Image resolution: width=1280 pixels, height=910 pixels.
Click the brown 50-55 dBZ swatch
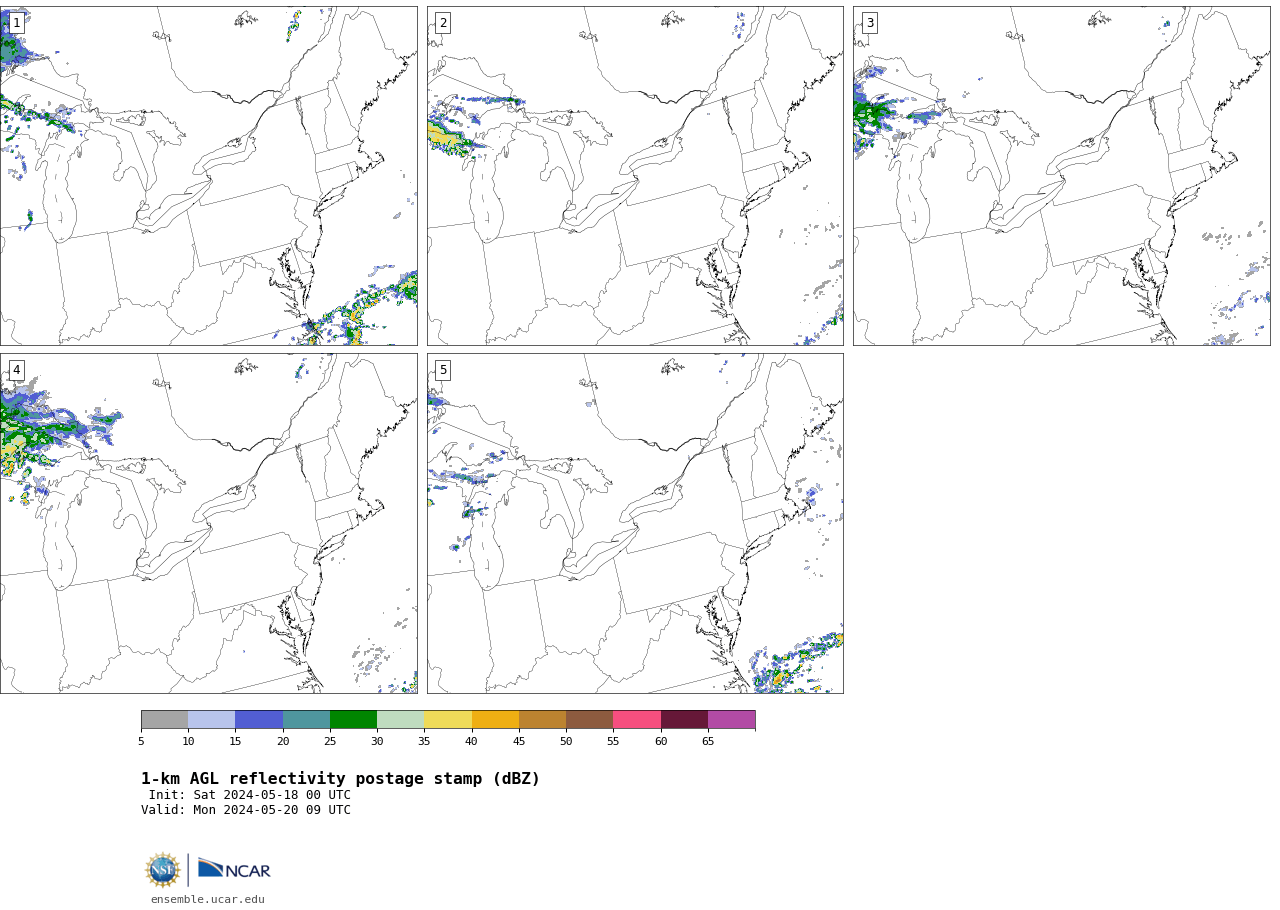point(589,720)
